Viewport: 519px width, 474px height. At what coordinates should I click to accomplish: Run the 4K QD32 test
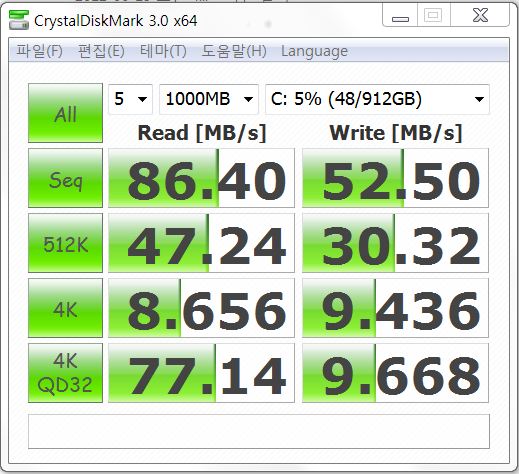coord(65,373)
